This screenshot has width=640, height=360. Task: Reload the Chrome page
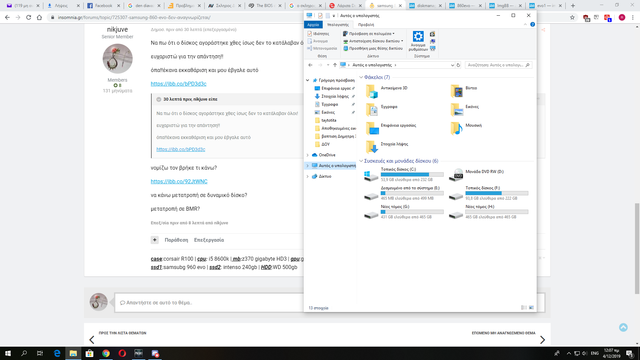[29, 18]
